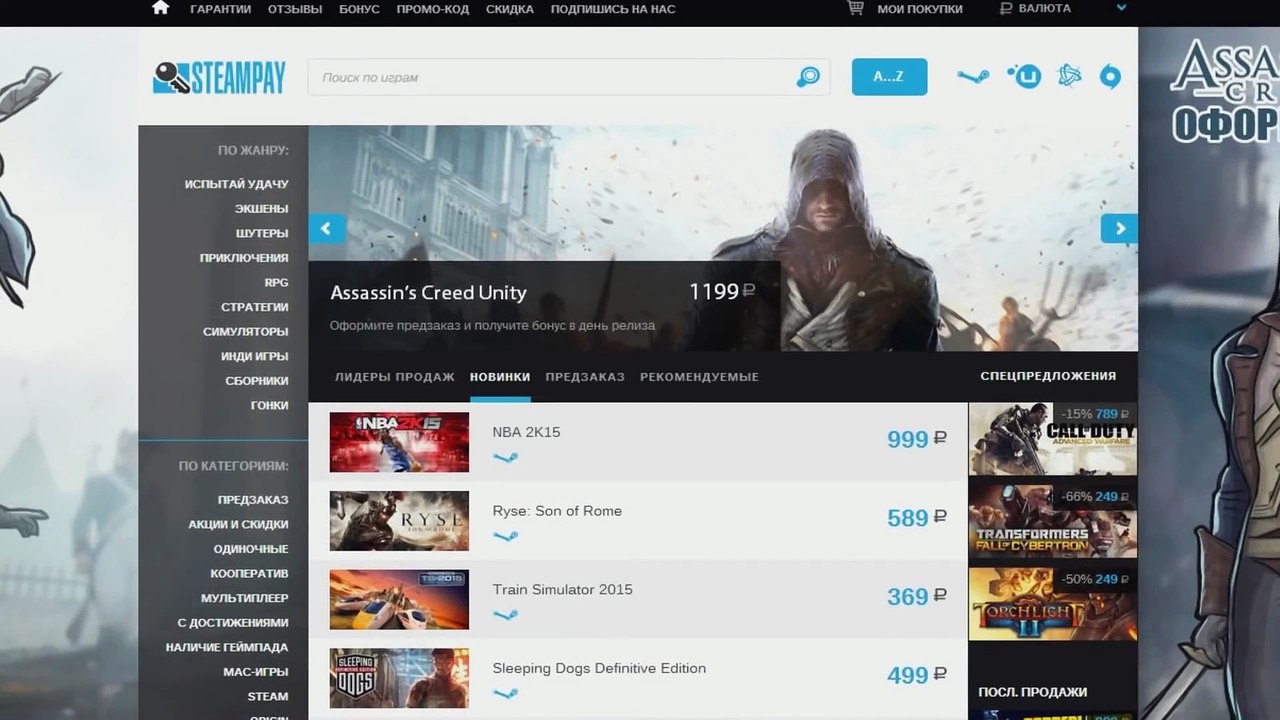Open the Бонус page
Screen dimensions: 1280x720
pyautogui.click(x=359, y=9)
